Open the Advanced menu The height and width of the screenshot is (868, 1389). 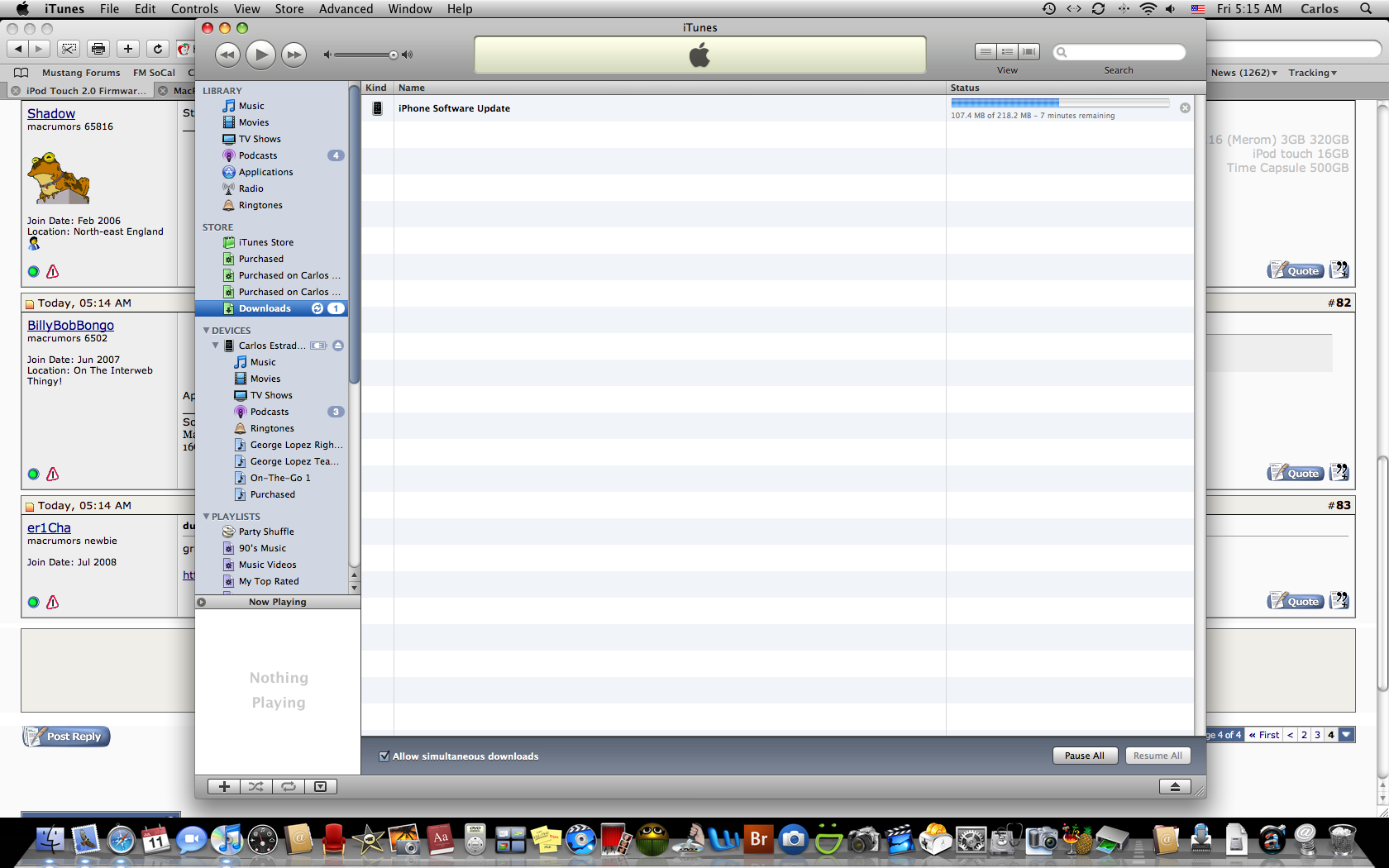pos(346,9)
